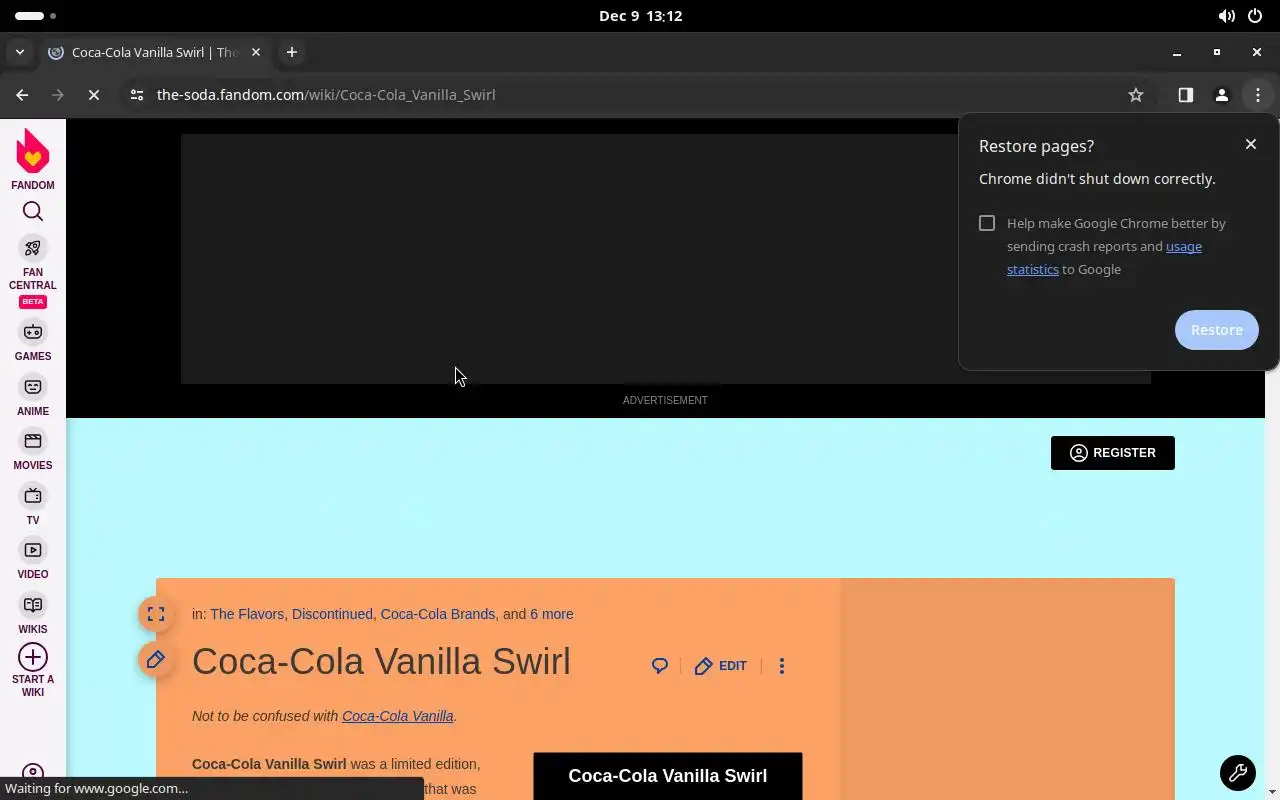Open the Discontinued category link

332,614
